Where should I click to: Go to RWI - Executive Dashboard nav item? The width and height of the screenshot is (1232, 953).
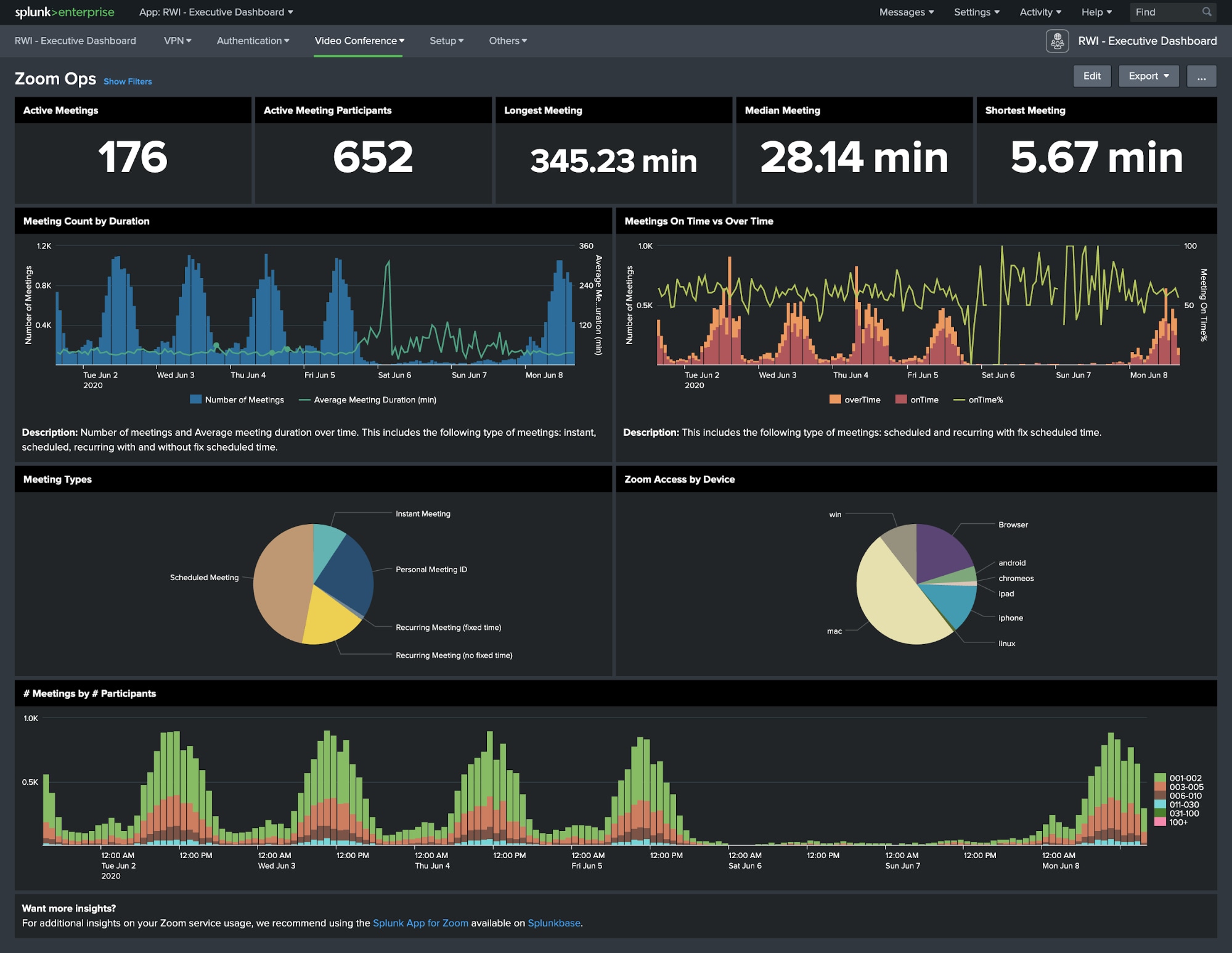(x=75, y=41)
